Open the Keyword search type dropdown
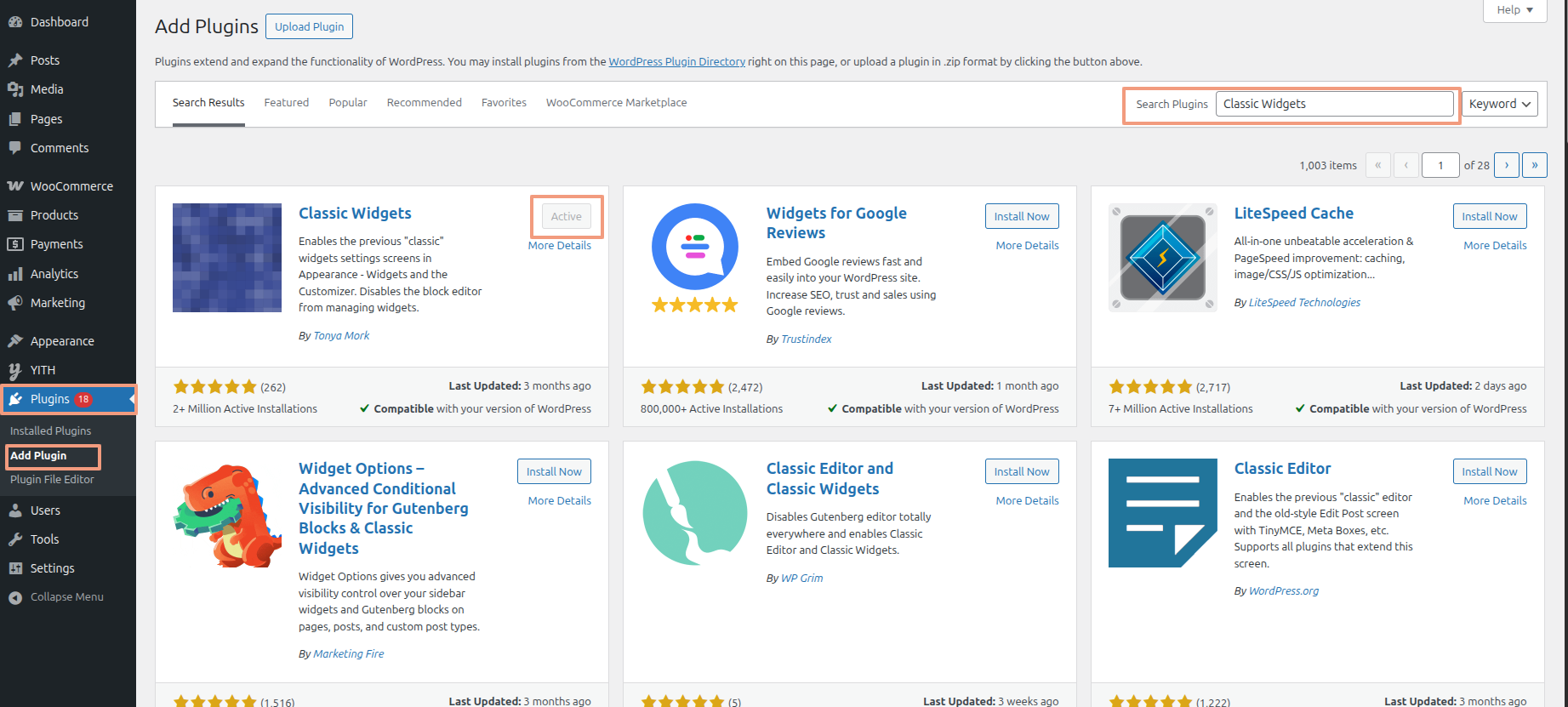 pyautogui.click(x=1500, y=104)
